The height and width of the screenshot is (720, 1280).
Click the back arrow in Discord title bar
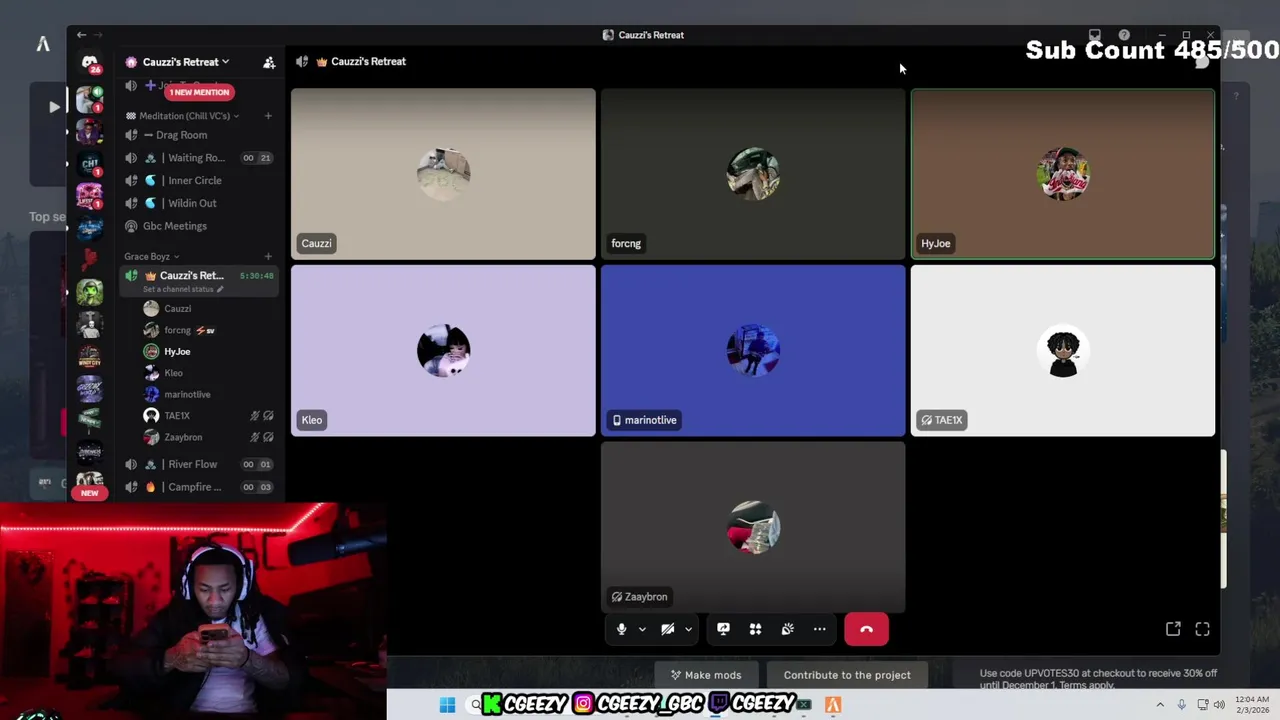[81, 35]
